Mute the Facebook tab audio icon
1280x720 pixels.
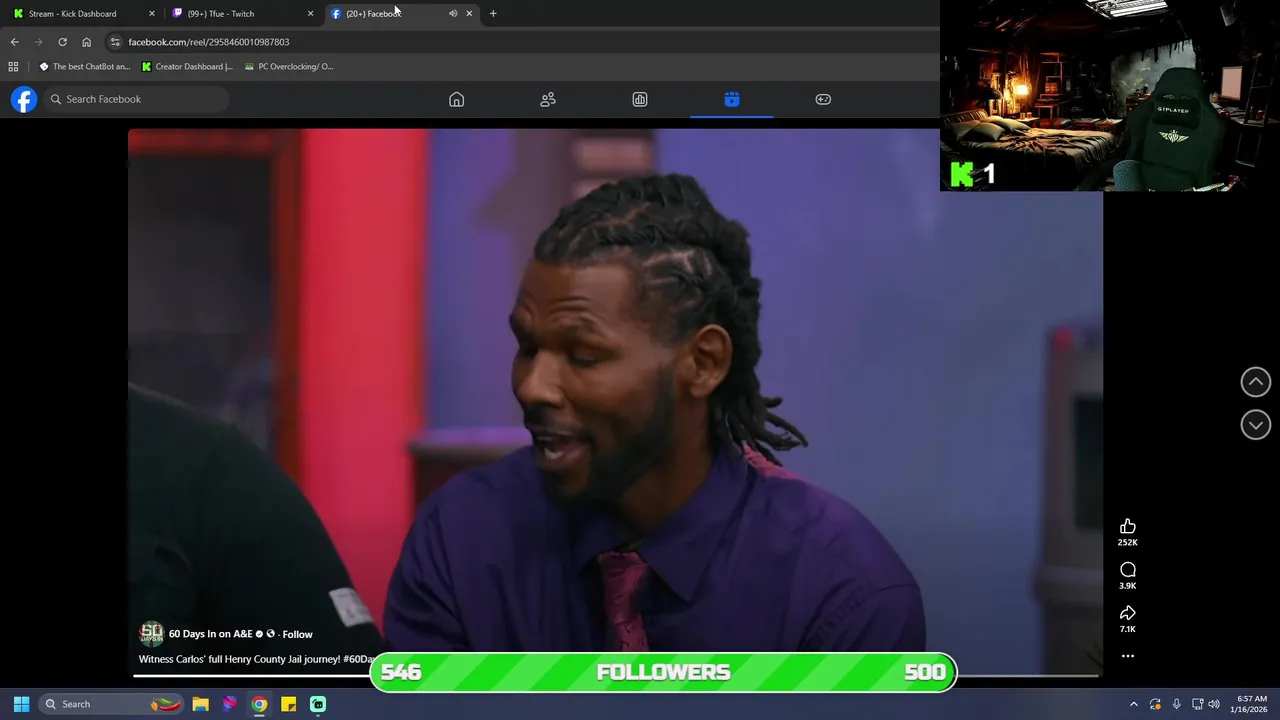[453, 14]
